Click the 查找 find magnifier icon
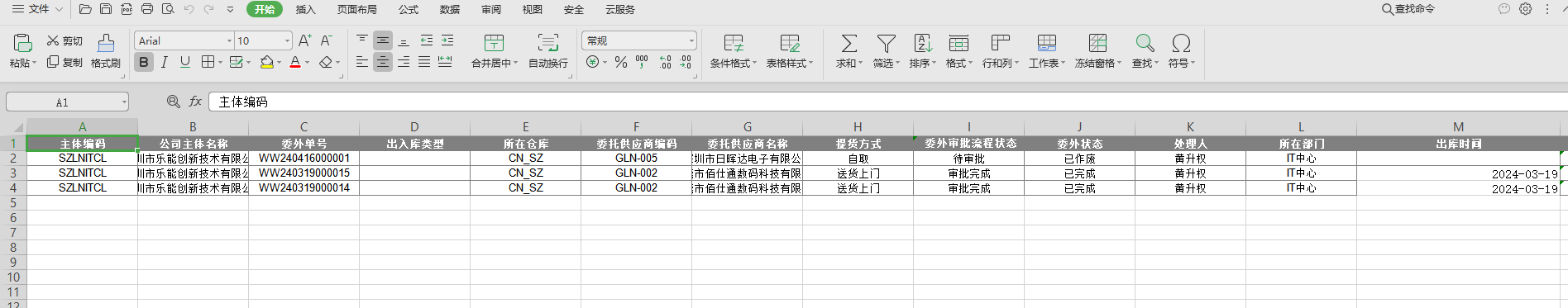Screen dimensions: 1568x308 [1145, 43]
